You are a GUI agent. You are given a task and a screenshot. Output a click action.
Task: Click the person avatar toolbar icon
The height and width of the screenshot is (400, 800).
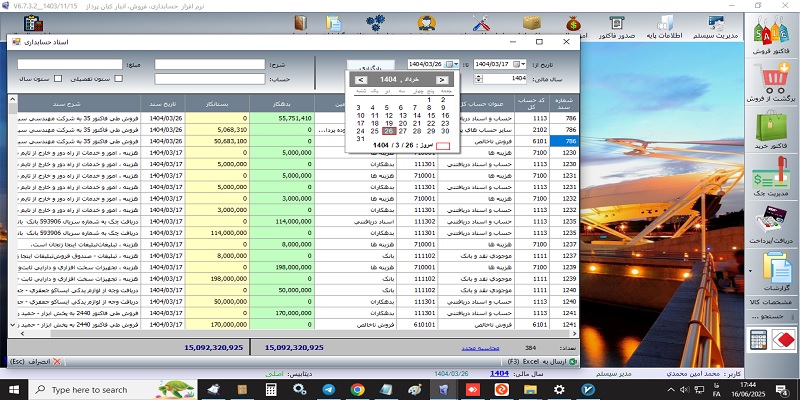pyautogui.click(x=427, y=24)
